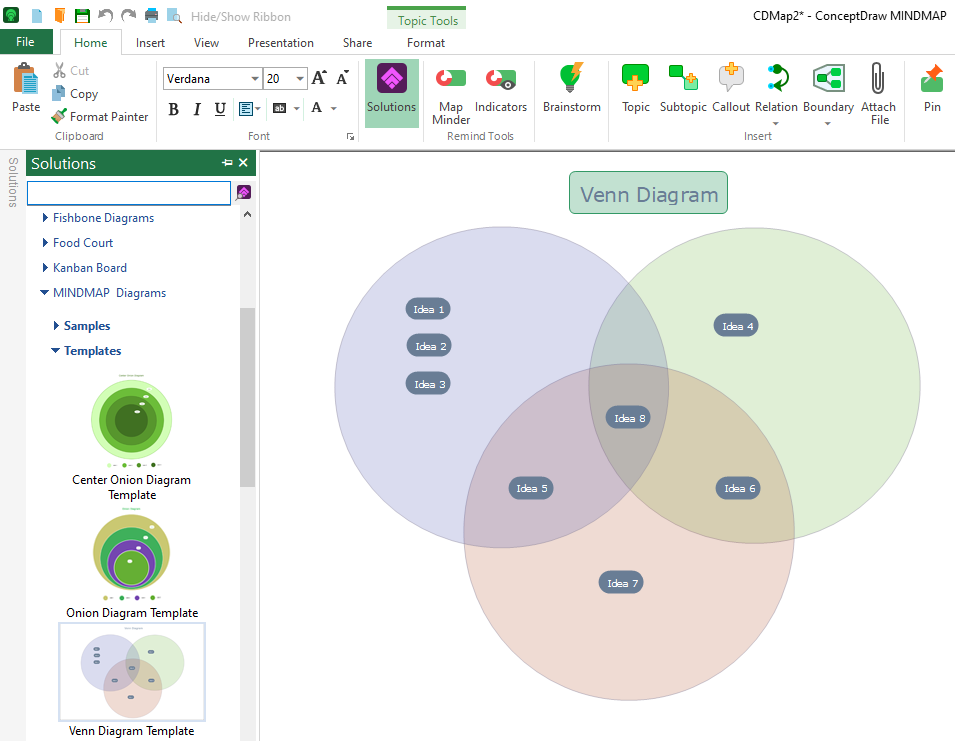Screen dimensions: 955x741
Task: Select the Venn Diagram Template thumbnail
Action: pyautogui.click(x=132, y=672)
